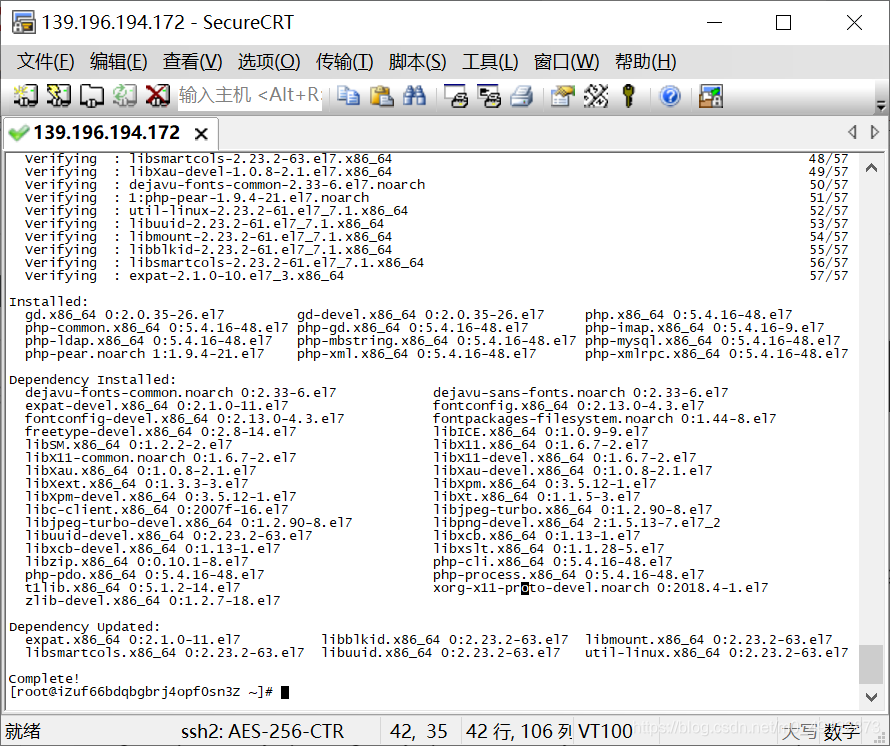Click the Print printer icon

coord(522,95)
